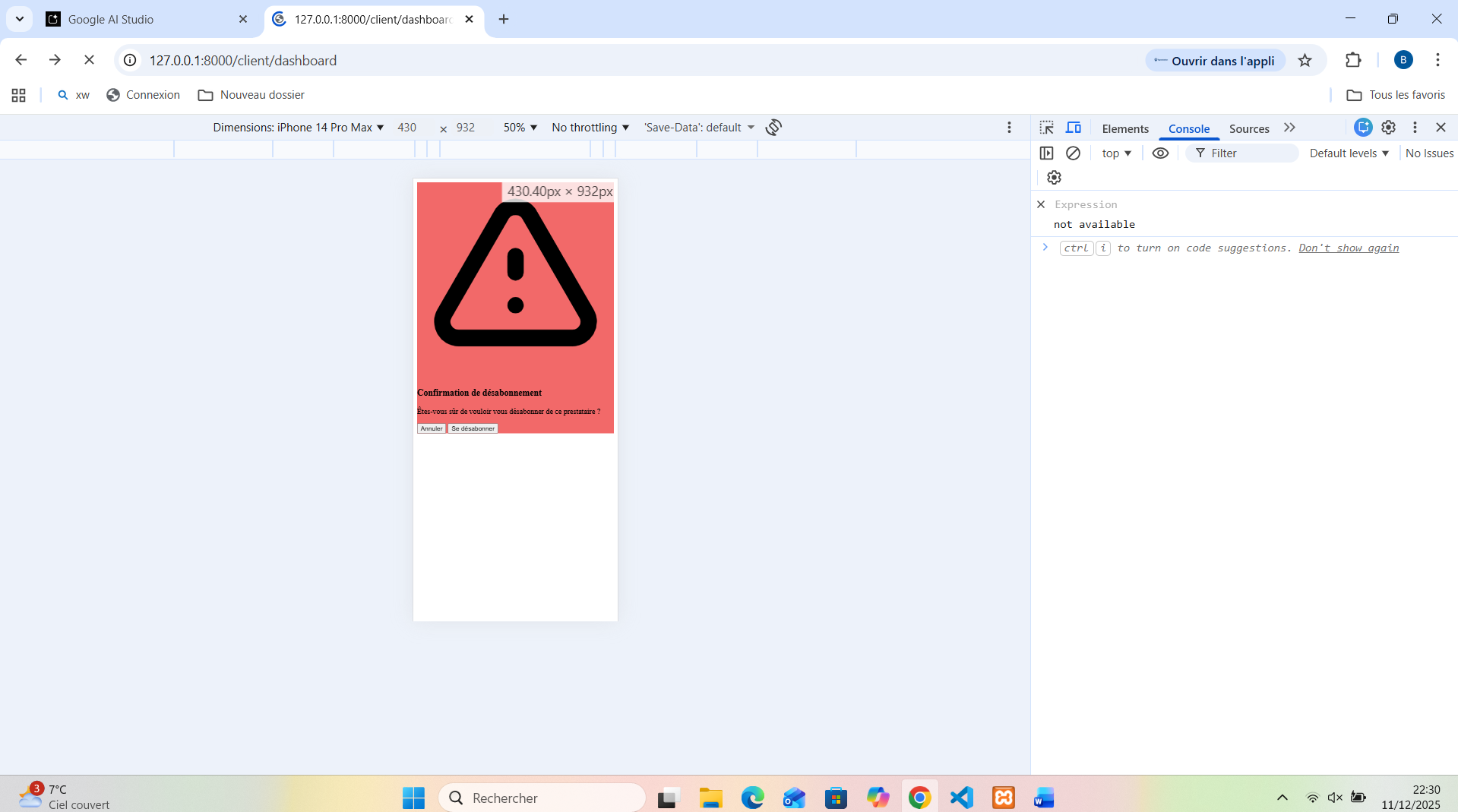The height and width of the screenshot is (812, 1458).
Task: Open Visual Studio Code from taskbar
Action: [x=961, y=798]
